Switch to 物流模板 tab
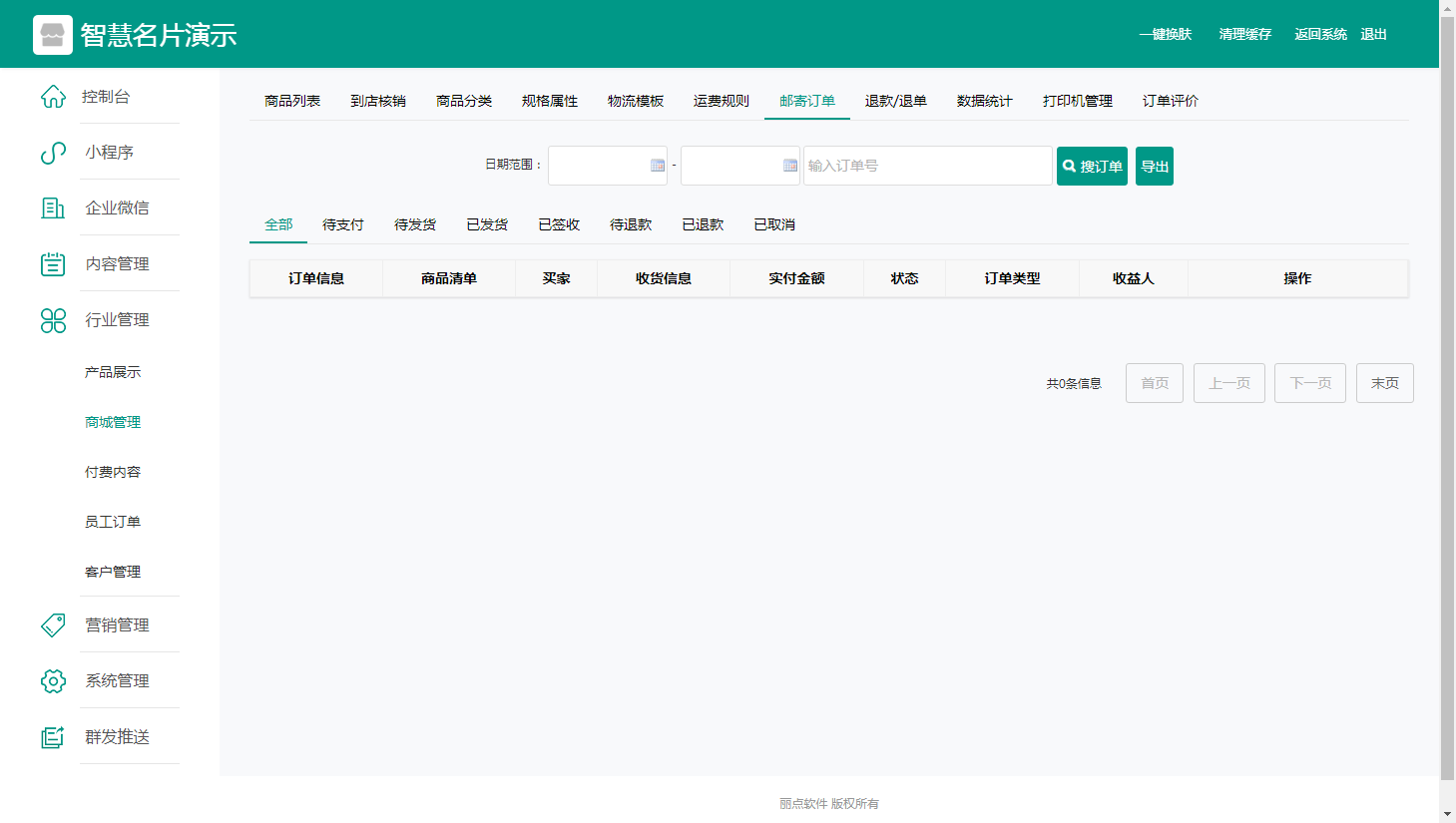This screenshot has height=823, width=1456. point(636,101)
